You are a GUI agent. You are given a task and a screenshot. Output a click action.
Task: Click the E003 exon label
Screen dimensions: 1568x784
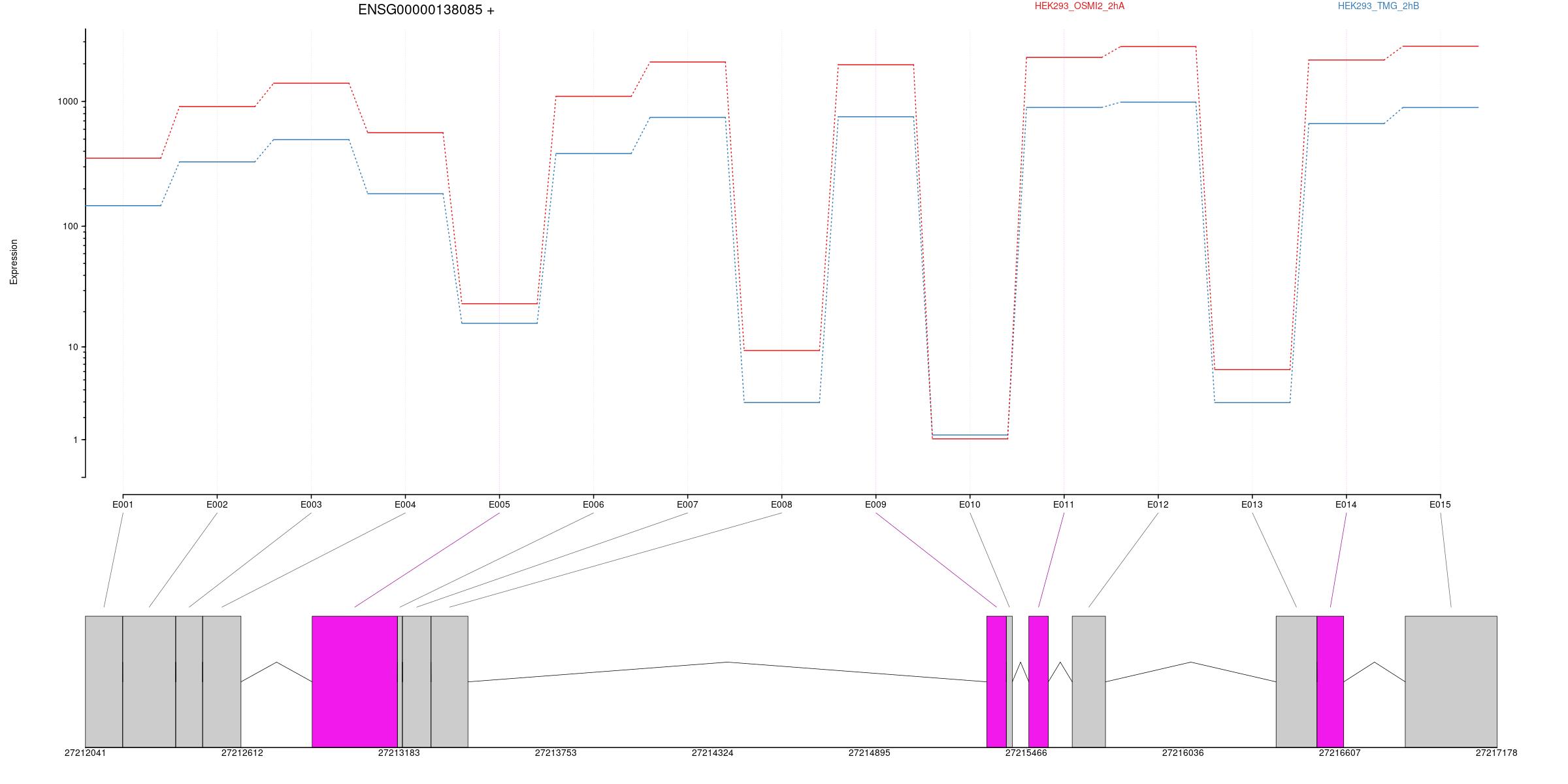click(311, 504)
